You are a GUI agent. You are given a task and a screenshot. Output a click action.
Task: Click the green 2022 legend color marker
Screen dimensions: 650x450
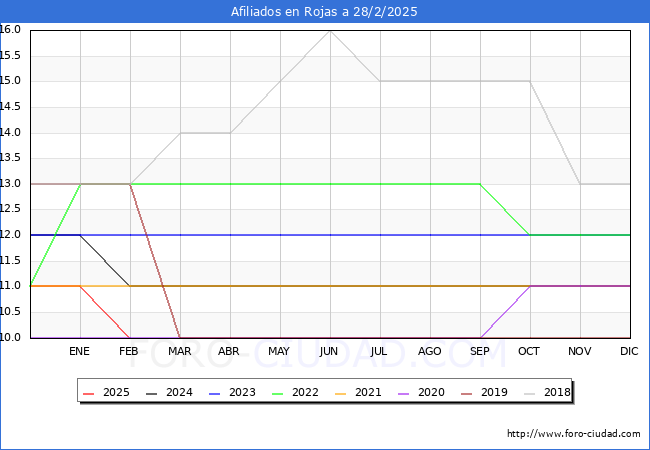tap(278, 393)
